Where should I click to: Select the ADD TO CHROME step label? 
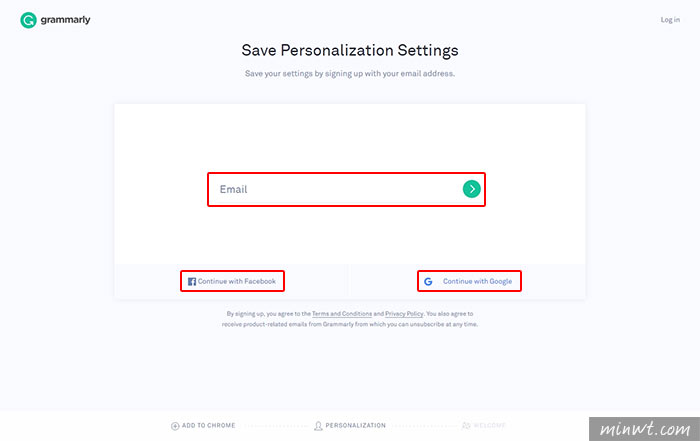[x=208, y=425]
